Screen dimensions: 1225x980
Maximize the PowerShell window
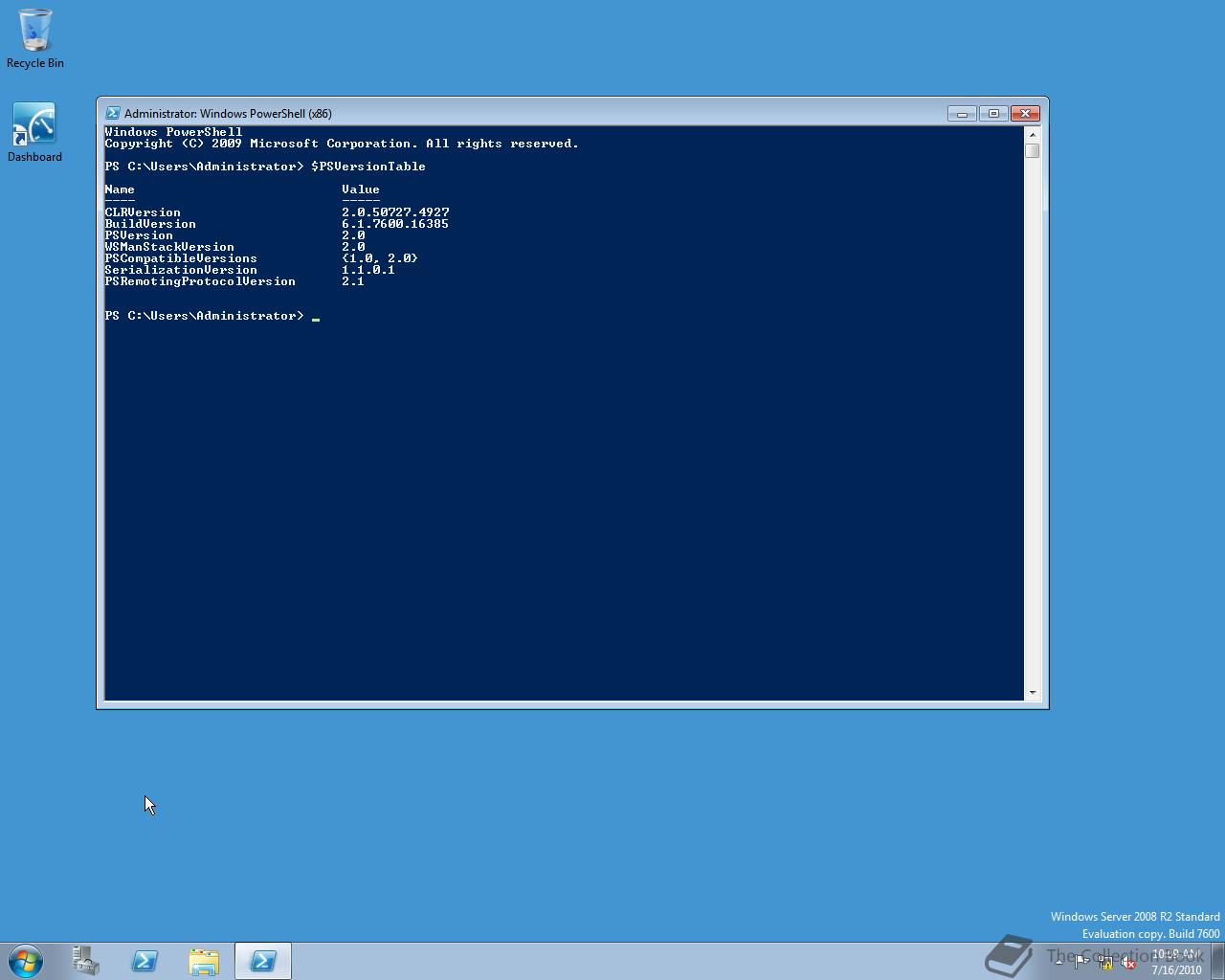click(993, 113)
